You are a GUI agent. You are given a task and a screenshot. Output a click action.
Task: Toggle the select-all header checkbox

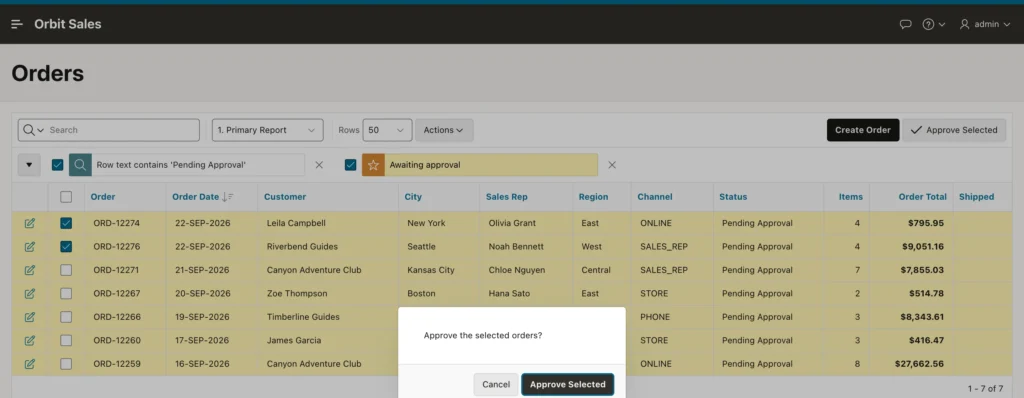pos(66,197)
